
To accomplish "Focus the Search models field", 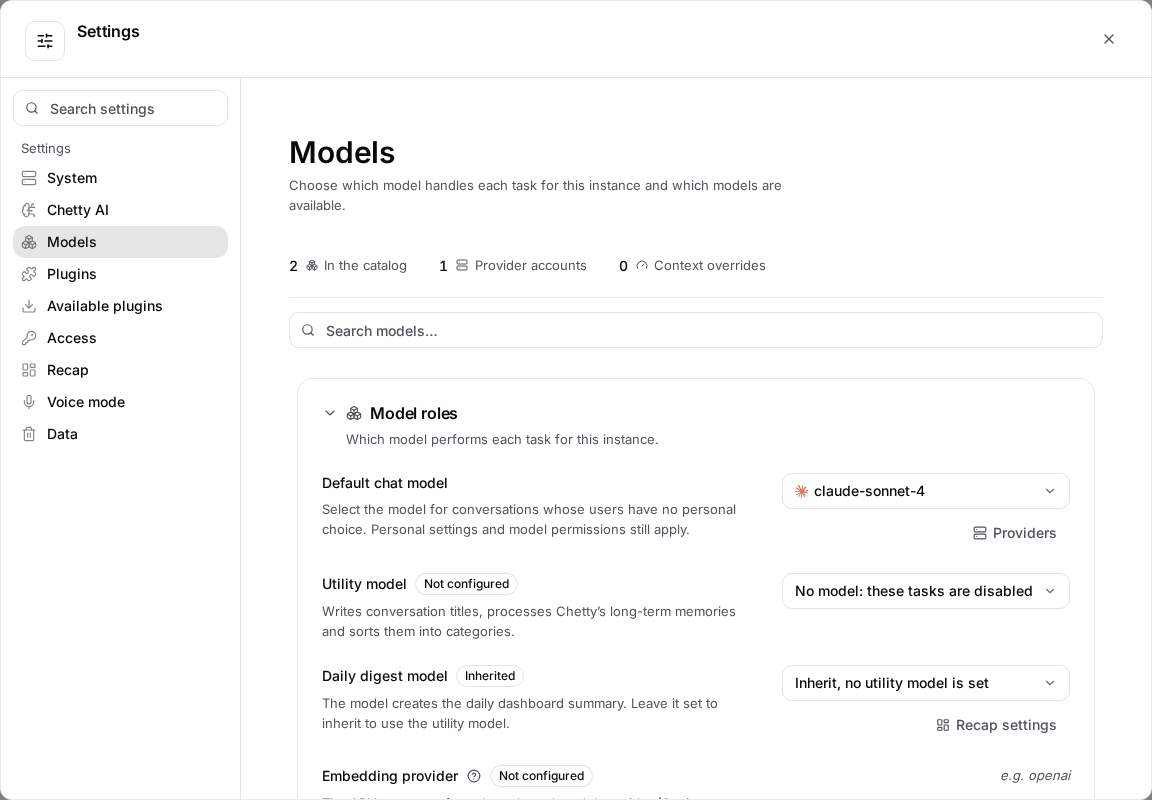I will [x=695, y=331].
